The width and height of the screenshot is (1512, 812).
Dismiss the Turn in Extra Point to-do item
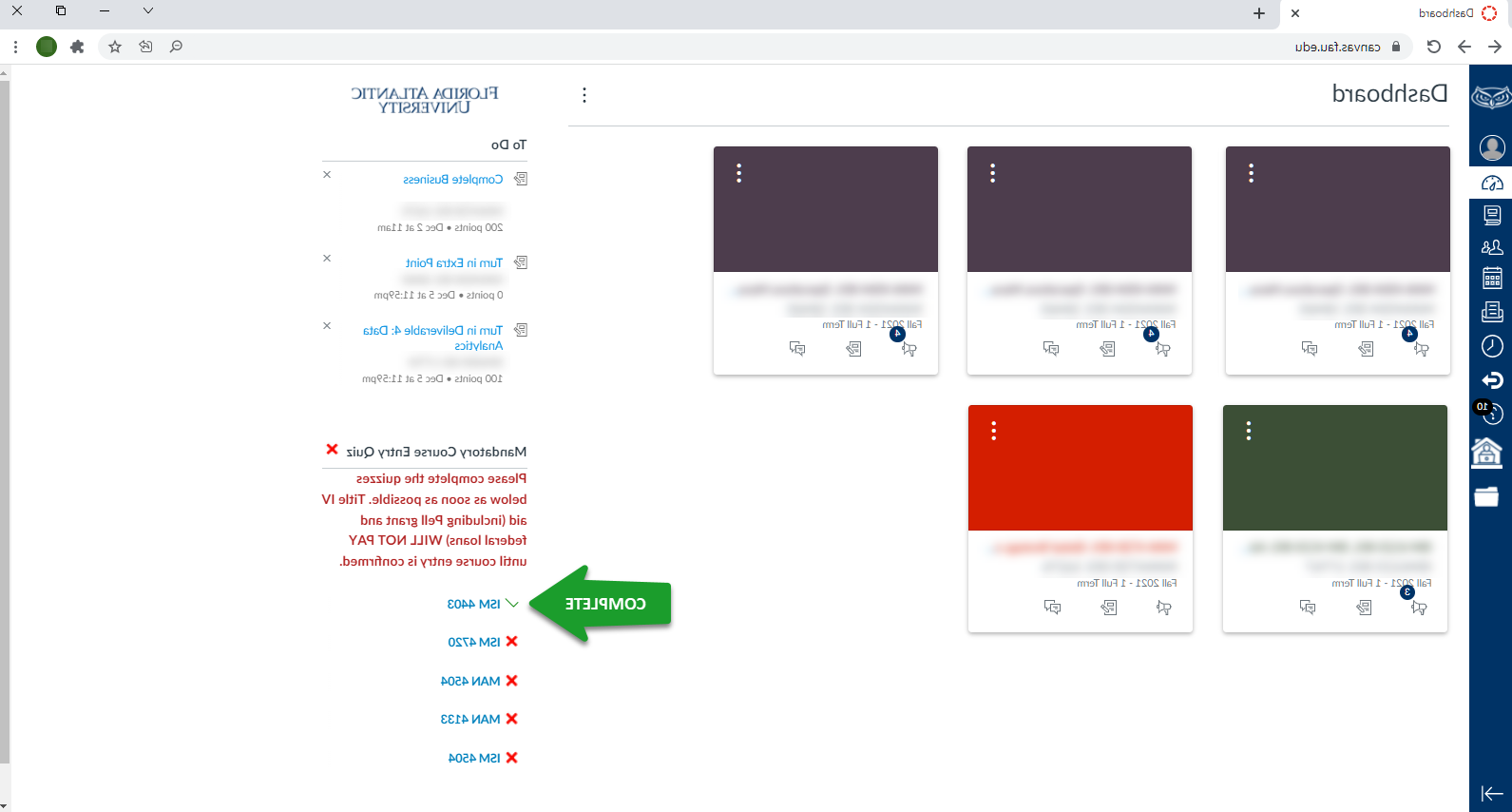[327, 259]
